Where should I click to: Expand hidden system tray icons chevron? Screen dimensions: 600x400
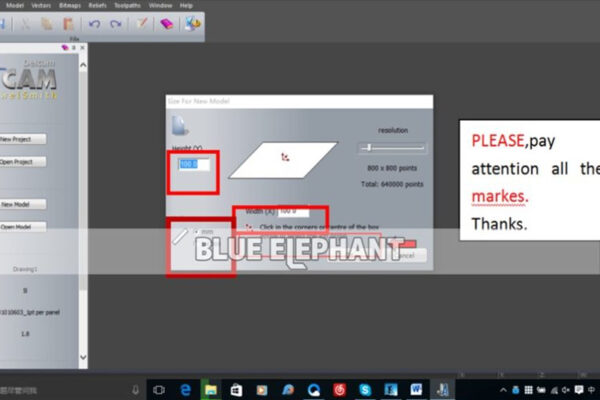coord(503,390)
